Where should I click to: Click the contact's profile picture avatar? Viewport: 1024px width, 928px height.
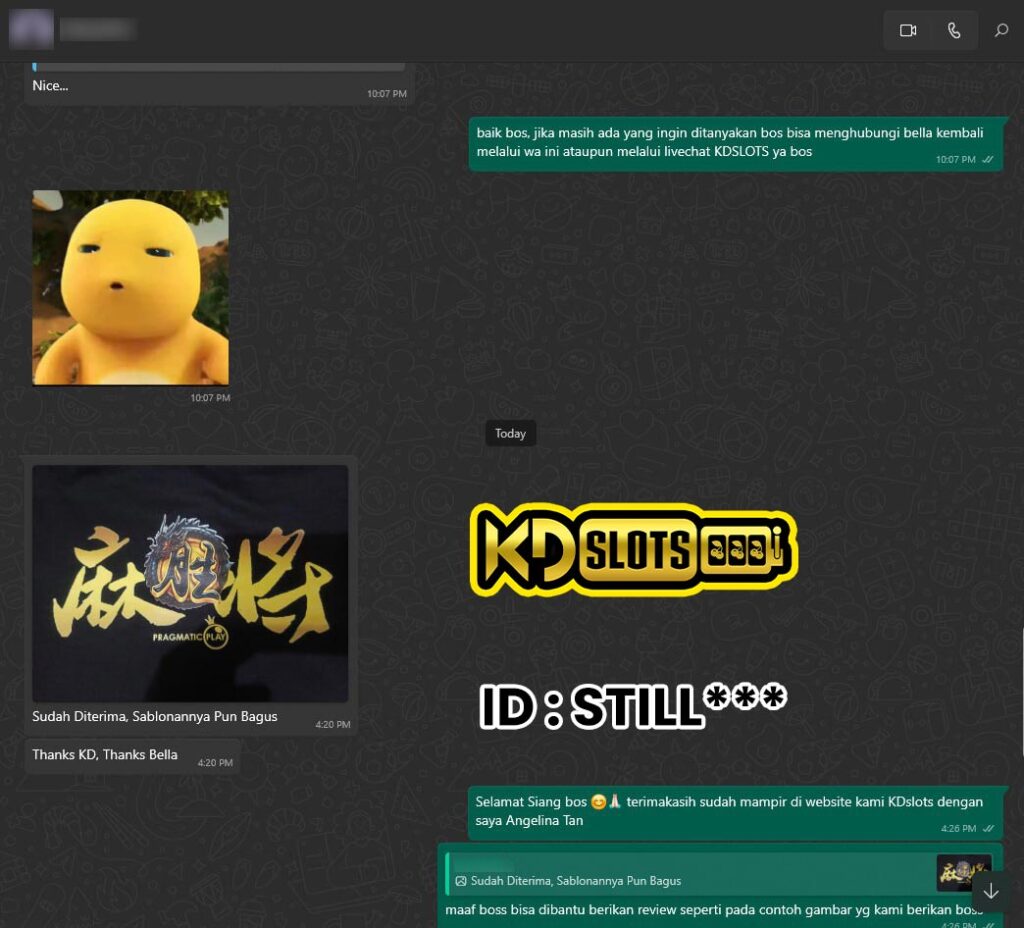point(31,29)
